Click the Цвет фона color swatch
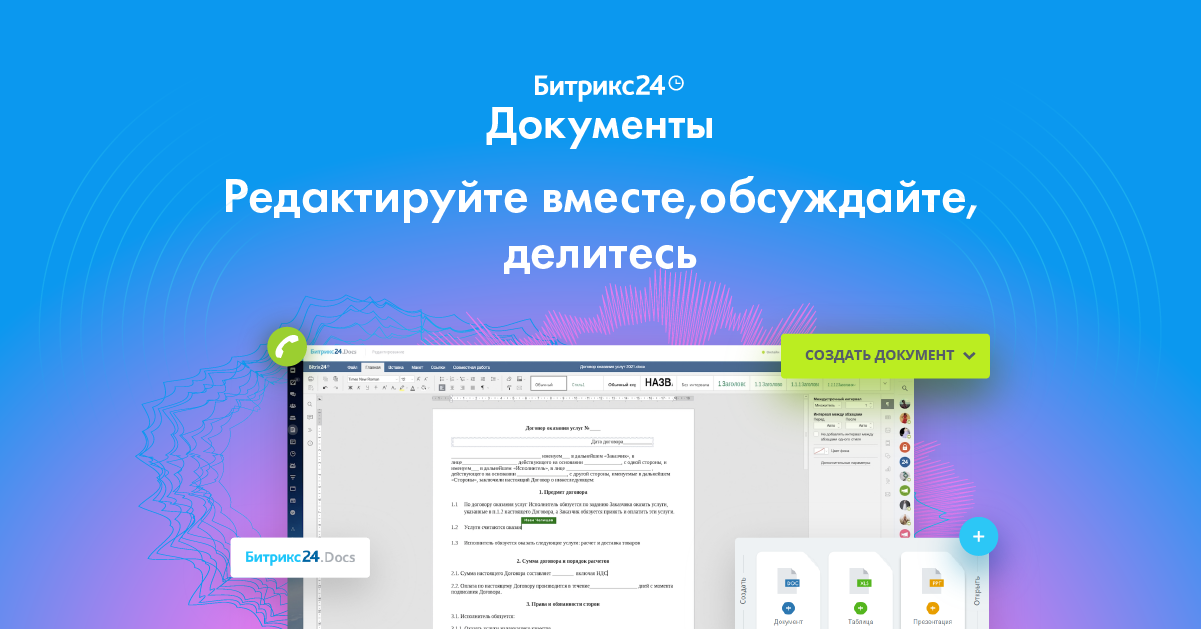 click(x=821, y=451)
